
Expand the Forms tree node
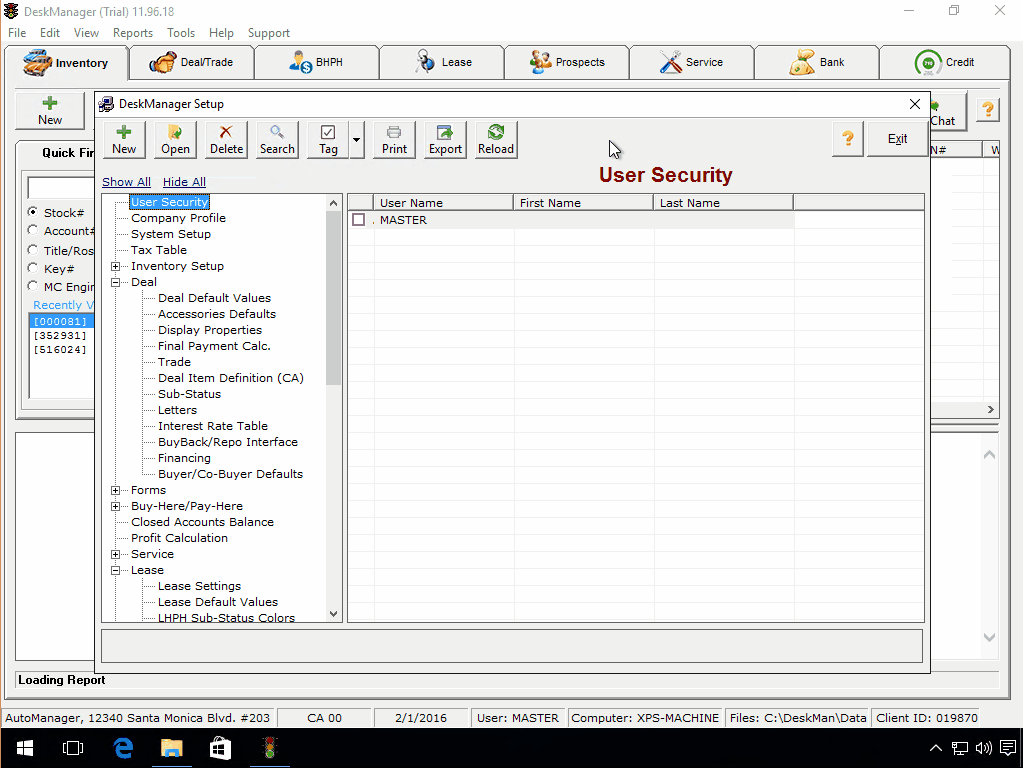tap(115, 490)
